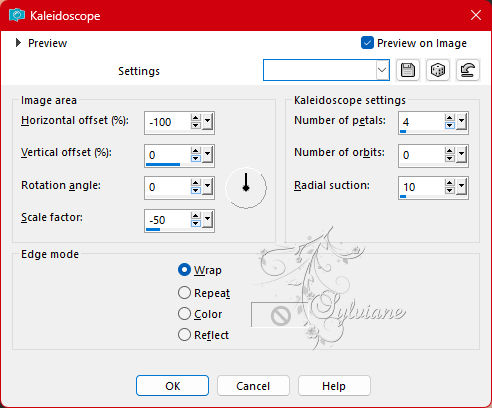Click the Kaleidoscope icon in title bar
This screenshot has width=492, height=408.
(x=17, y=15)
